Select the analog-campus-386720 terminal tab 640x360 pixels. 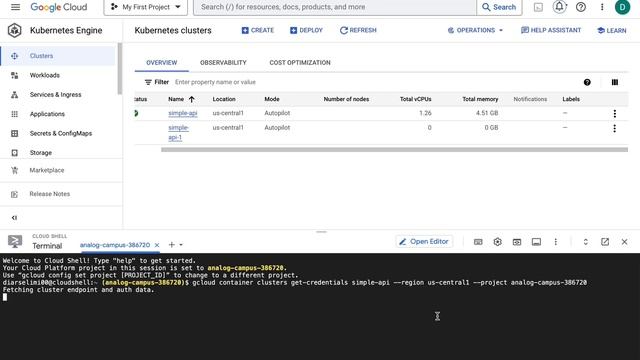115,245
